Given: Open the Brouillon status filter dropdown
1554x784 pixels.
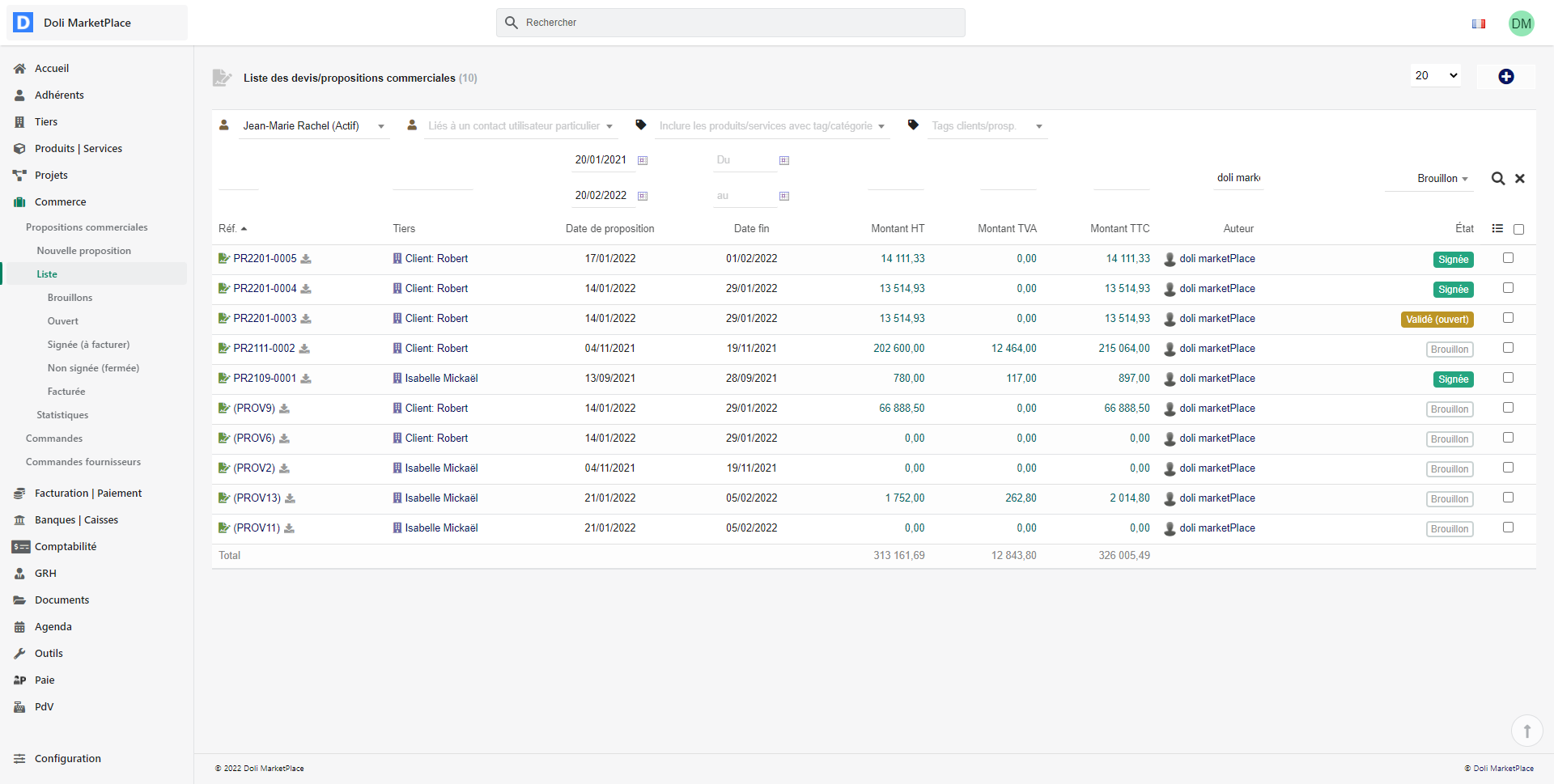Looking at the screenshot, I should tap(1441, 179).
